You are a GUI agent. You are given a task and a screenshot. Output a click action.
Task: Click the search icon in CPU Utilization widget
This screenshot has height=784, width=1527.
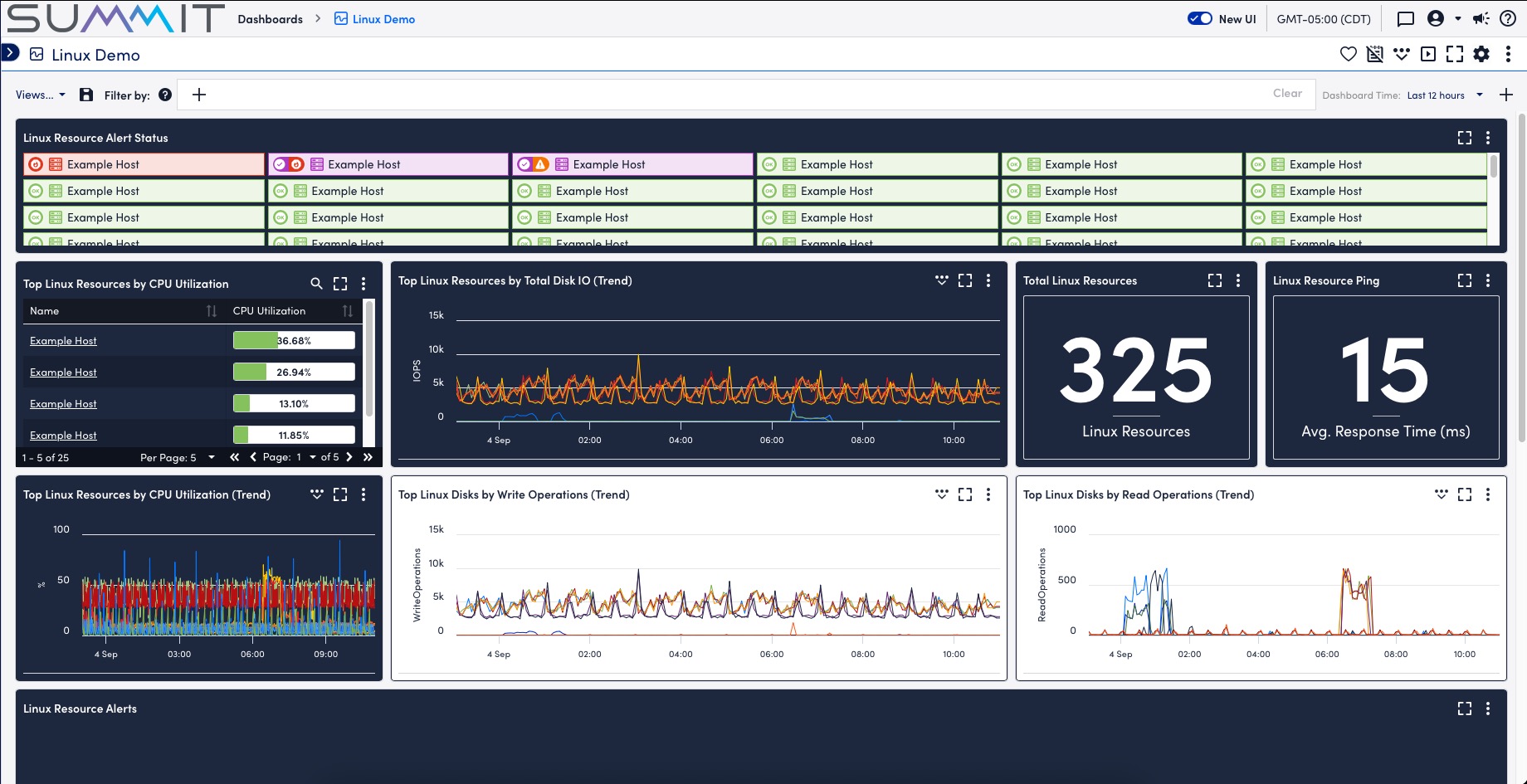tap(317, 283)
